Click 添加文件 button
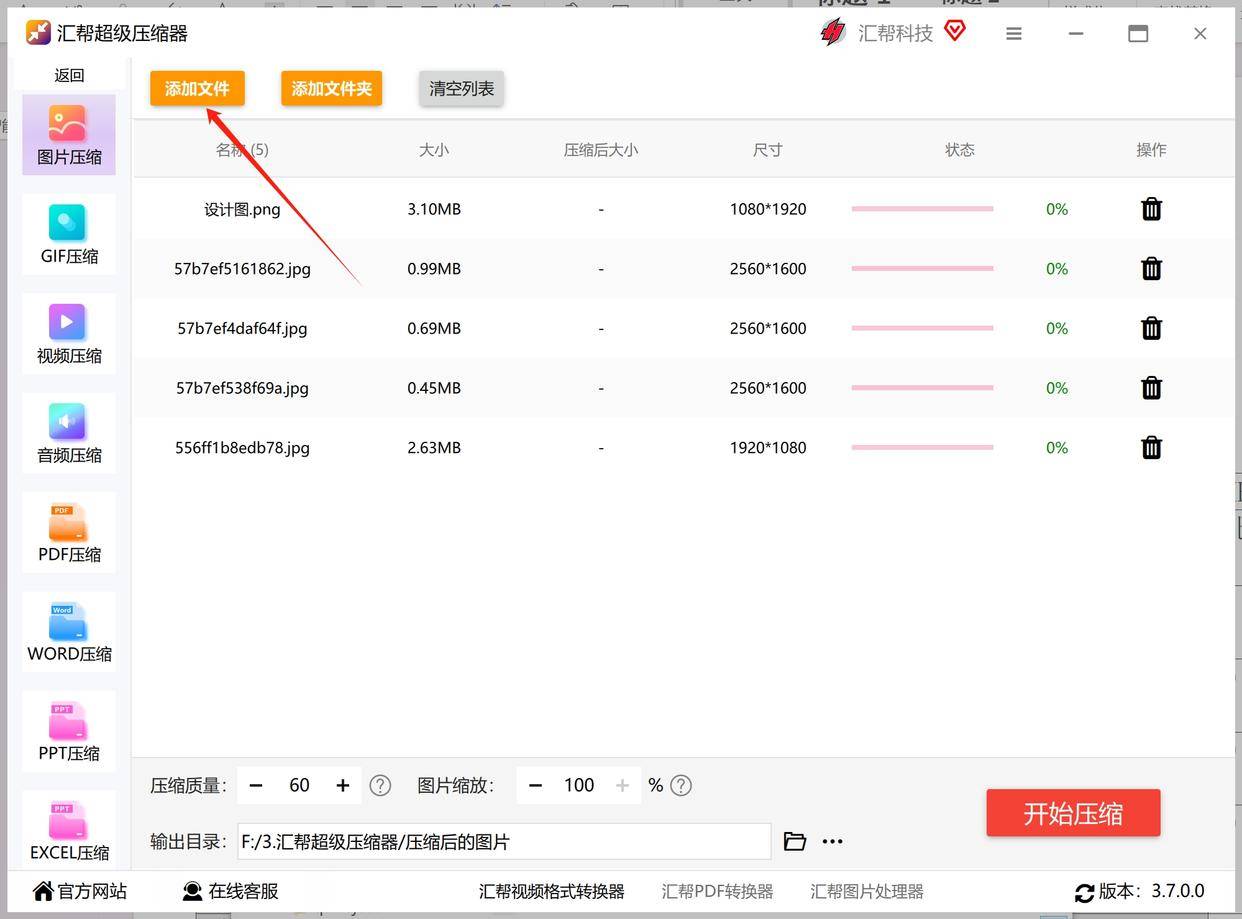Viewport: 1242px width, 919px height. (x=197, y=88)
